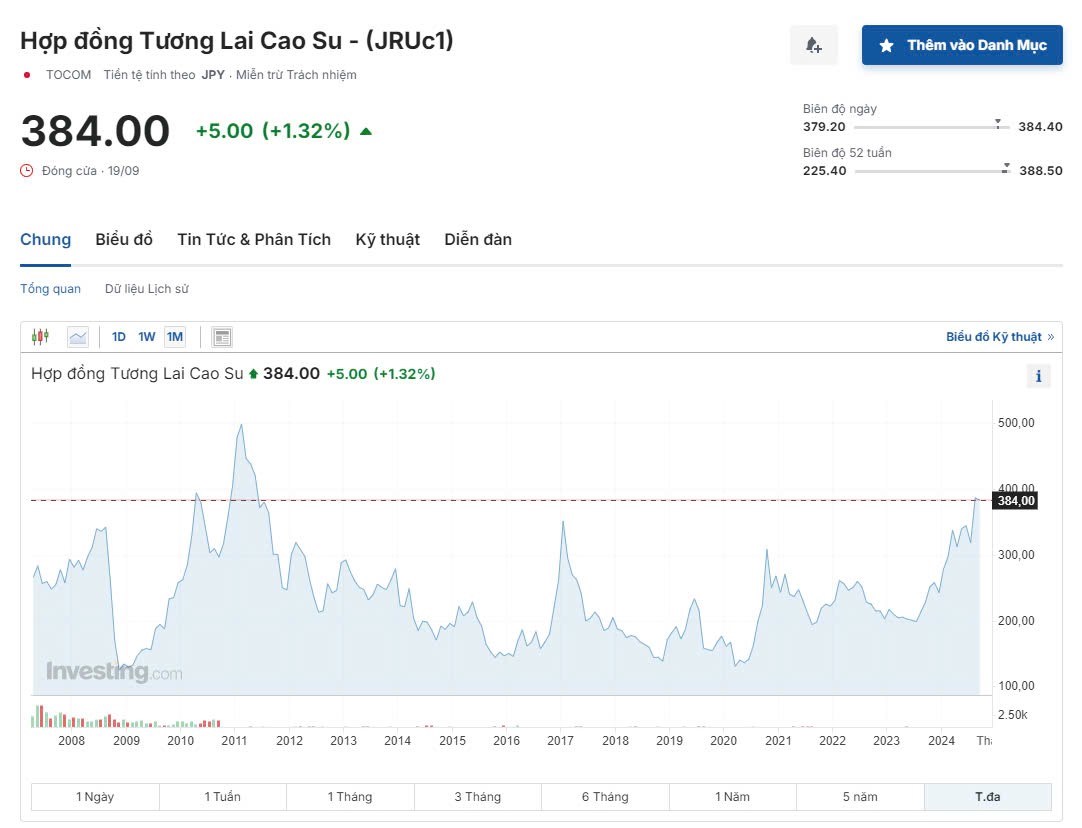Select the 5 năm time range

click(860, 797)
